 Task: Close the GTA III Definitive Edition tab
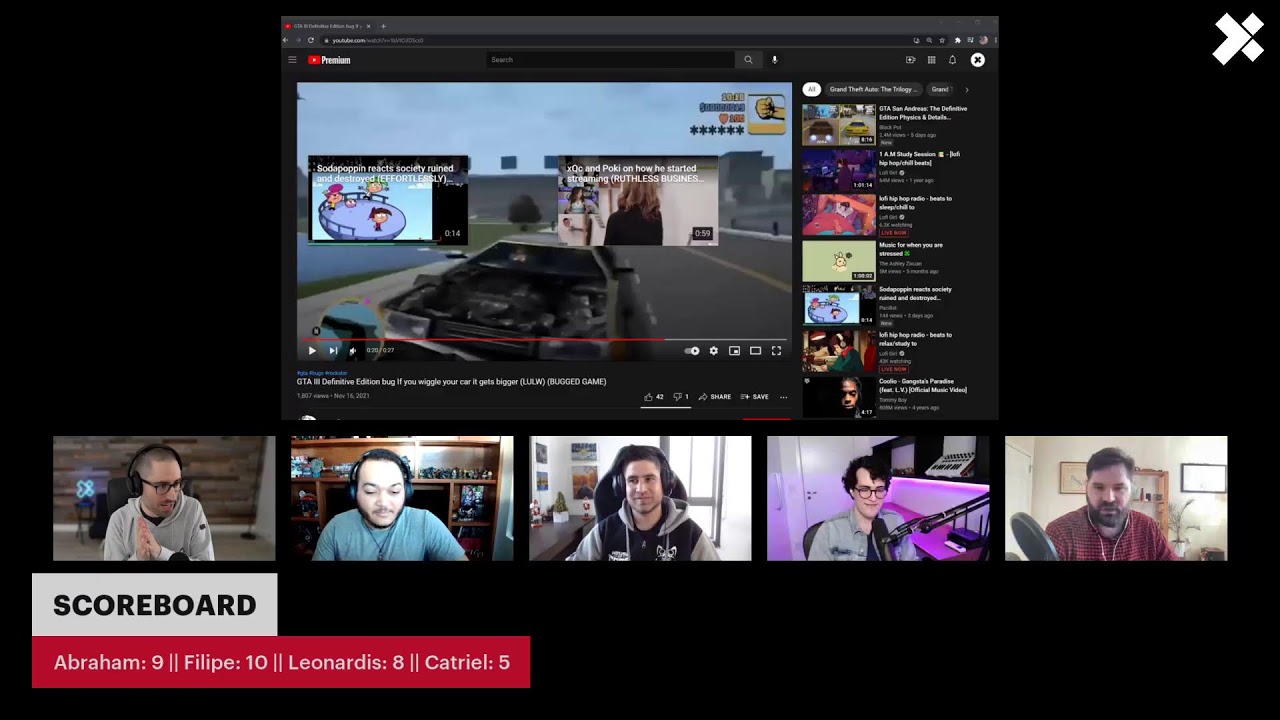point(368,26)
